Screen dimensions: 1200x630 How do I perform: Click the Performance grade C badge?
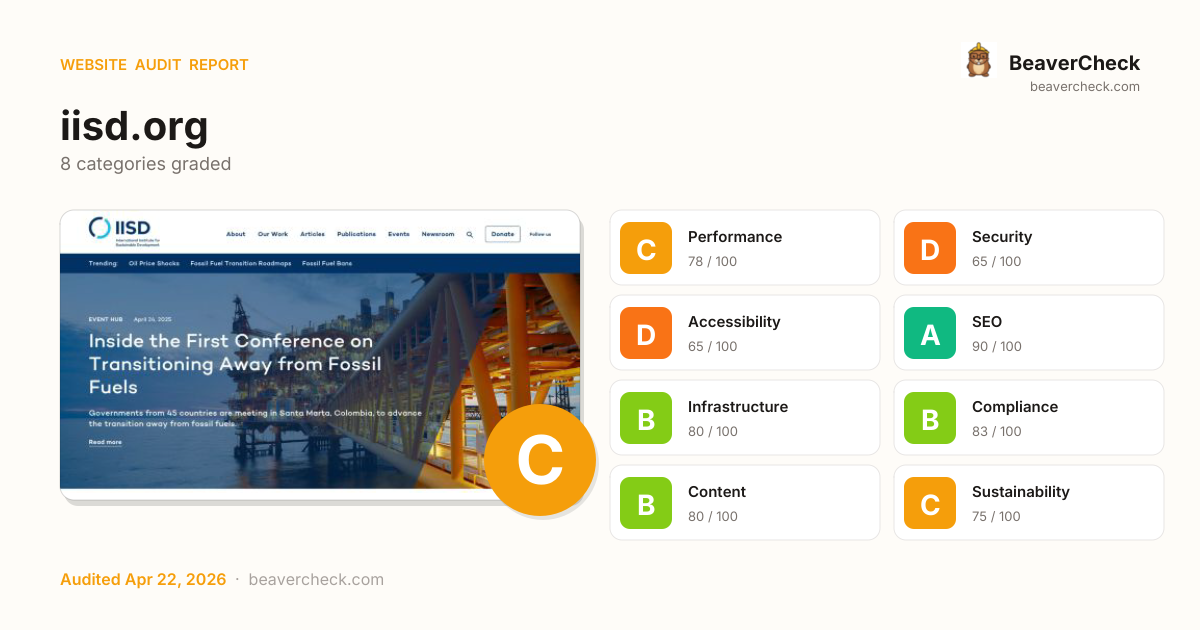coord(646,248)
